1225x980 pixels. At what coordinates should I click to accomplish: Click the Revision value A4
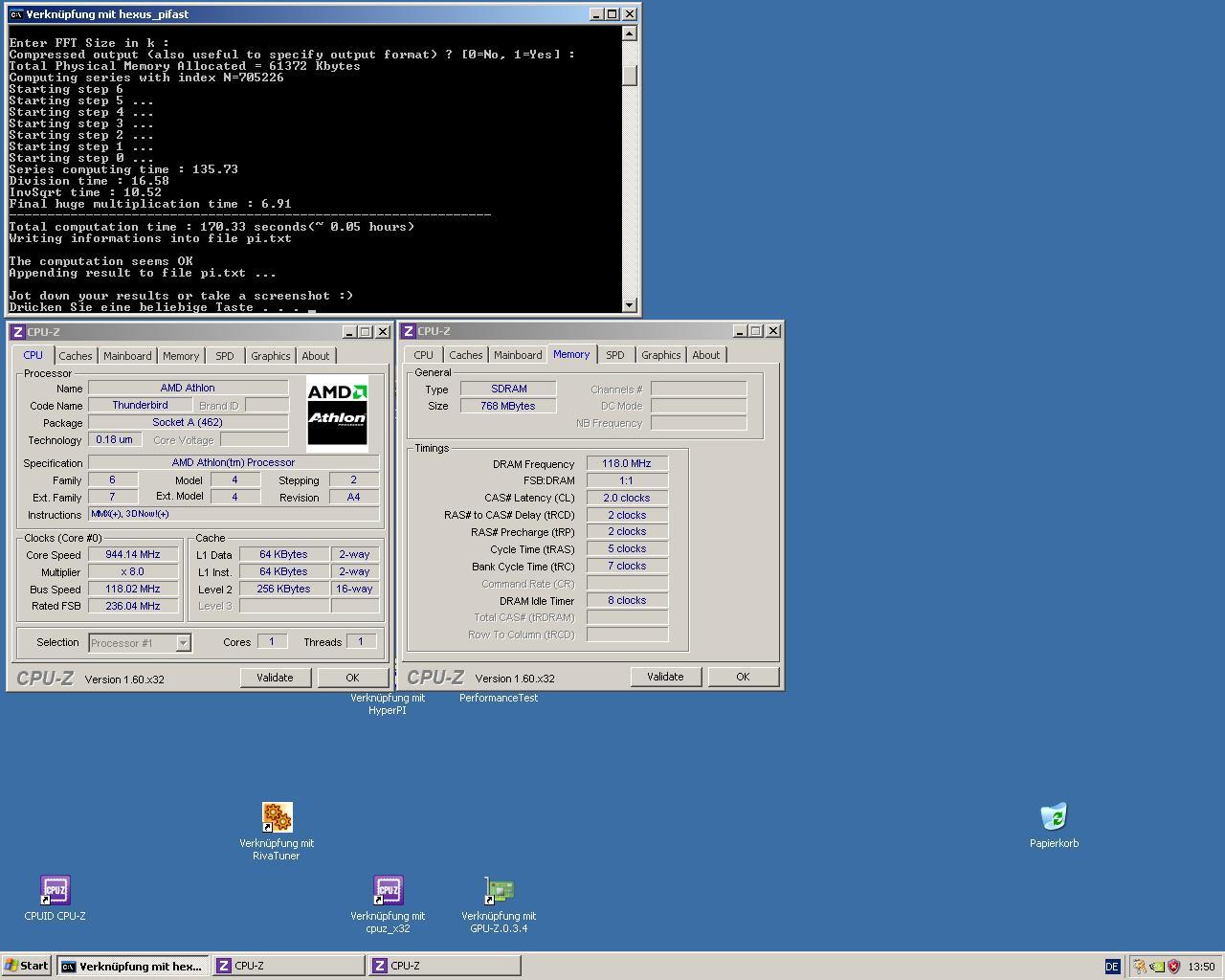point(354,498)
